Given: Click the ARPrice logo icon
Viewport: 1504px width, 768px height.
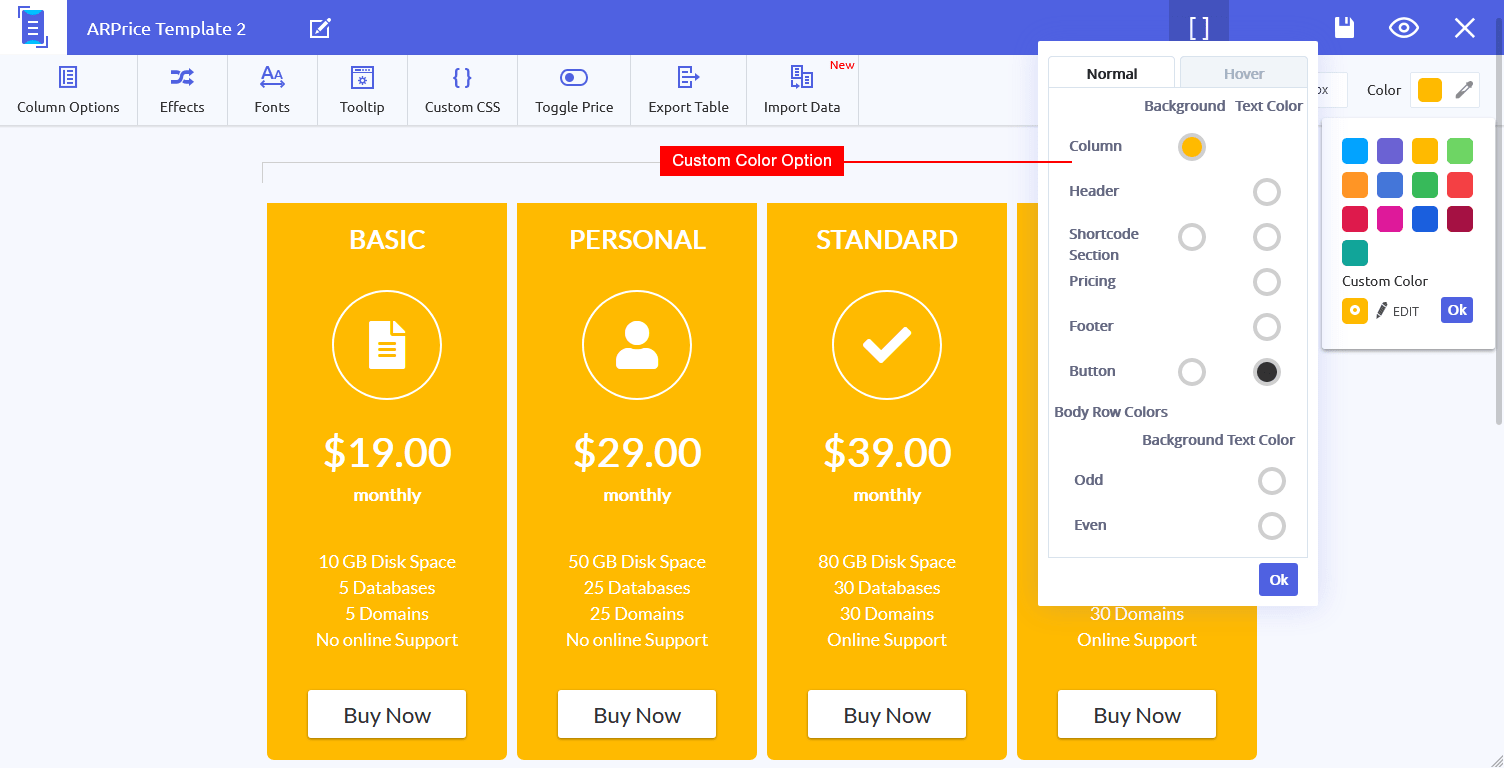Looking at the screenshot, I should coord(33,27).
